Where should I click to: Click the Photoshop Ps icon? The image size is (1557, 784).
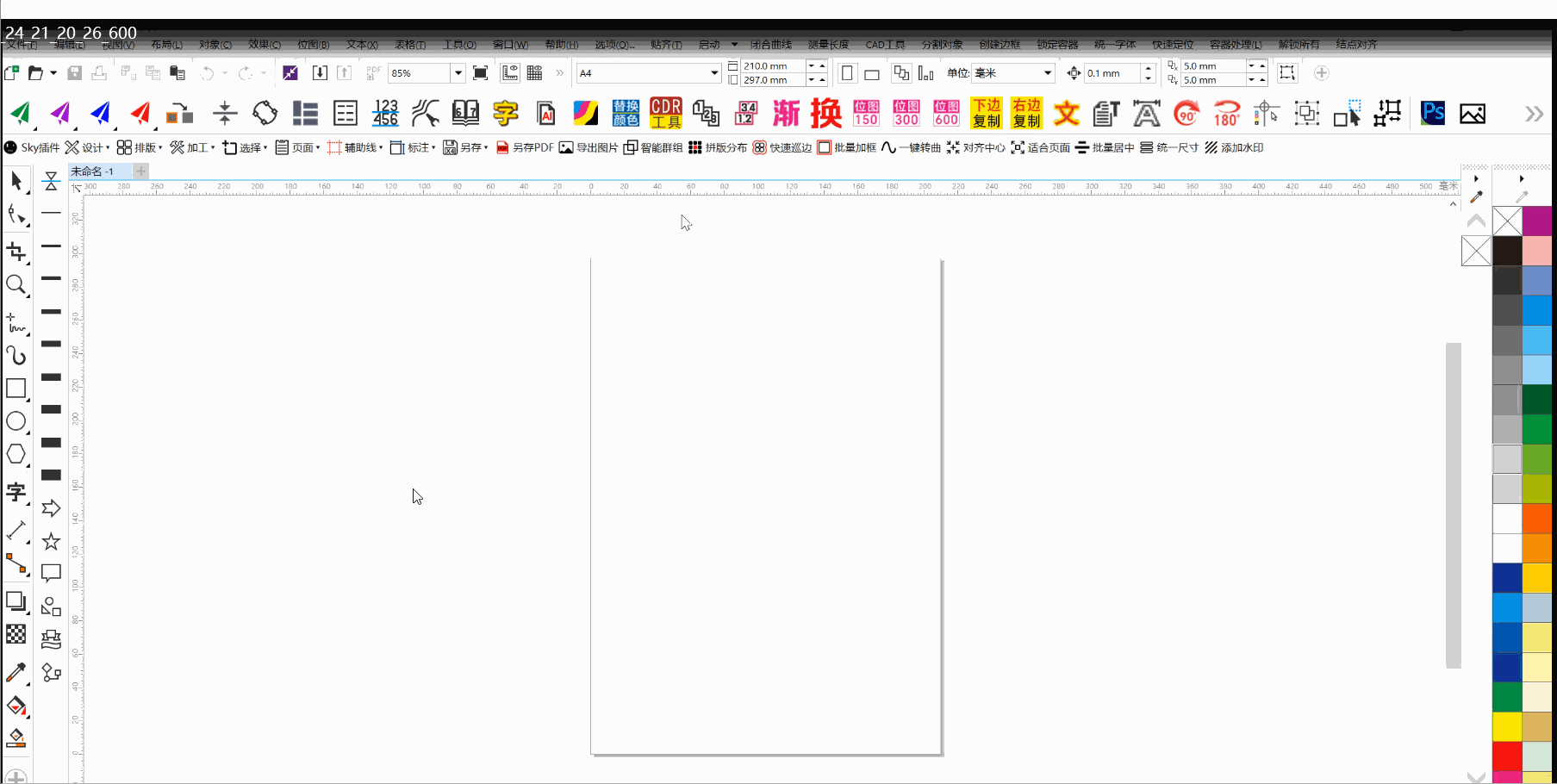point(1433,113)
